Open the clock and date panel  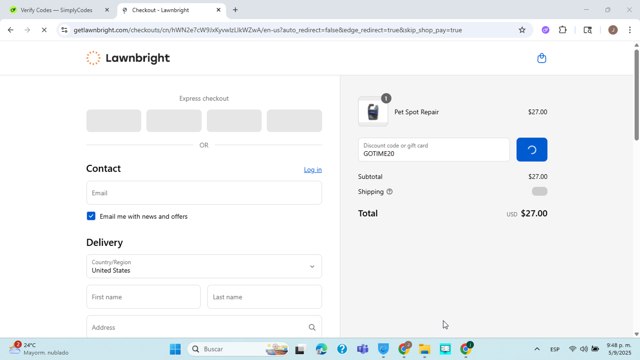tap(619, 349)
